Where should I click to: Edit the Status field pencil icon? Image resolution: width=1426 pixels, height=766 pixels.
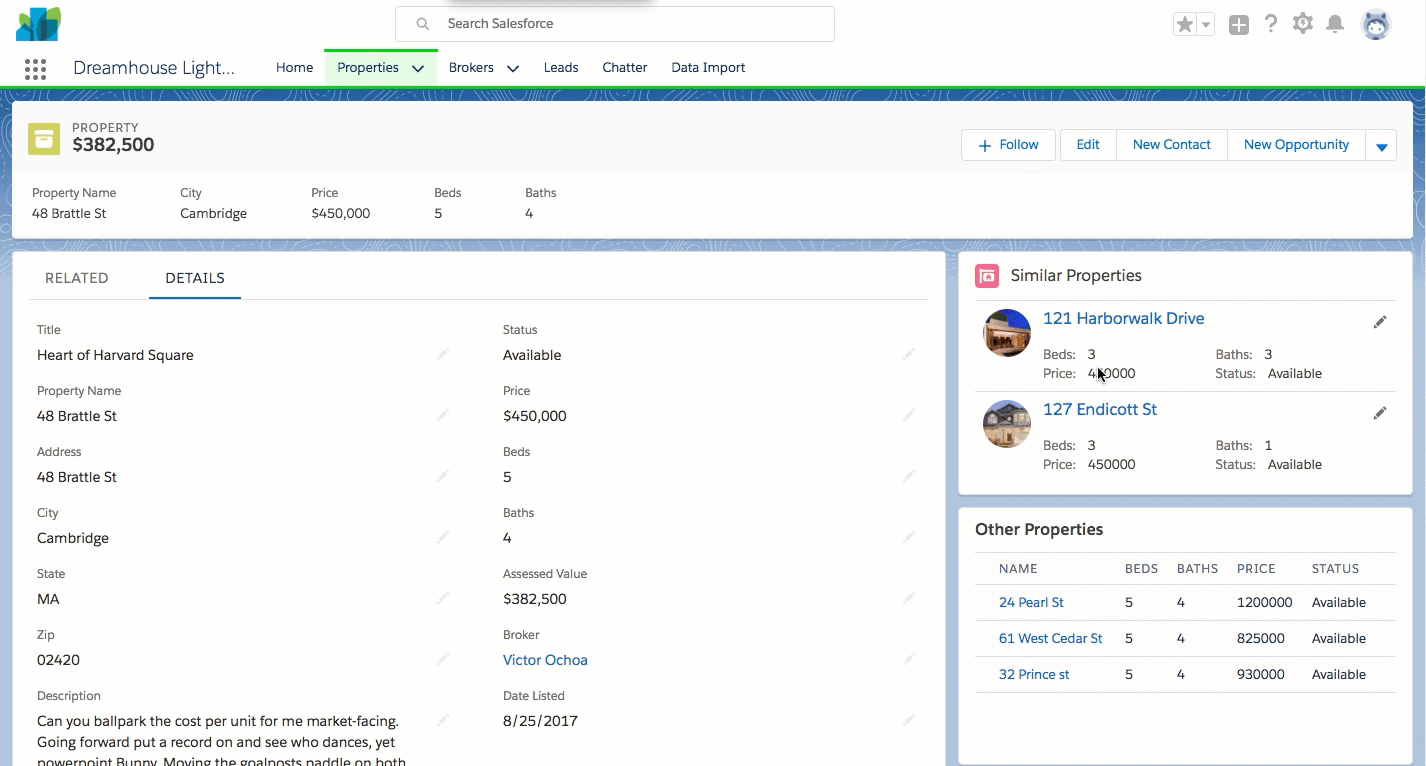pyautogui.click(x=909, y=354)
